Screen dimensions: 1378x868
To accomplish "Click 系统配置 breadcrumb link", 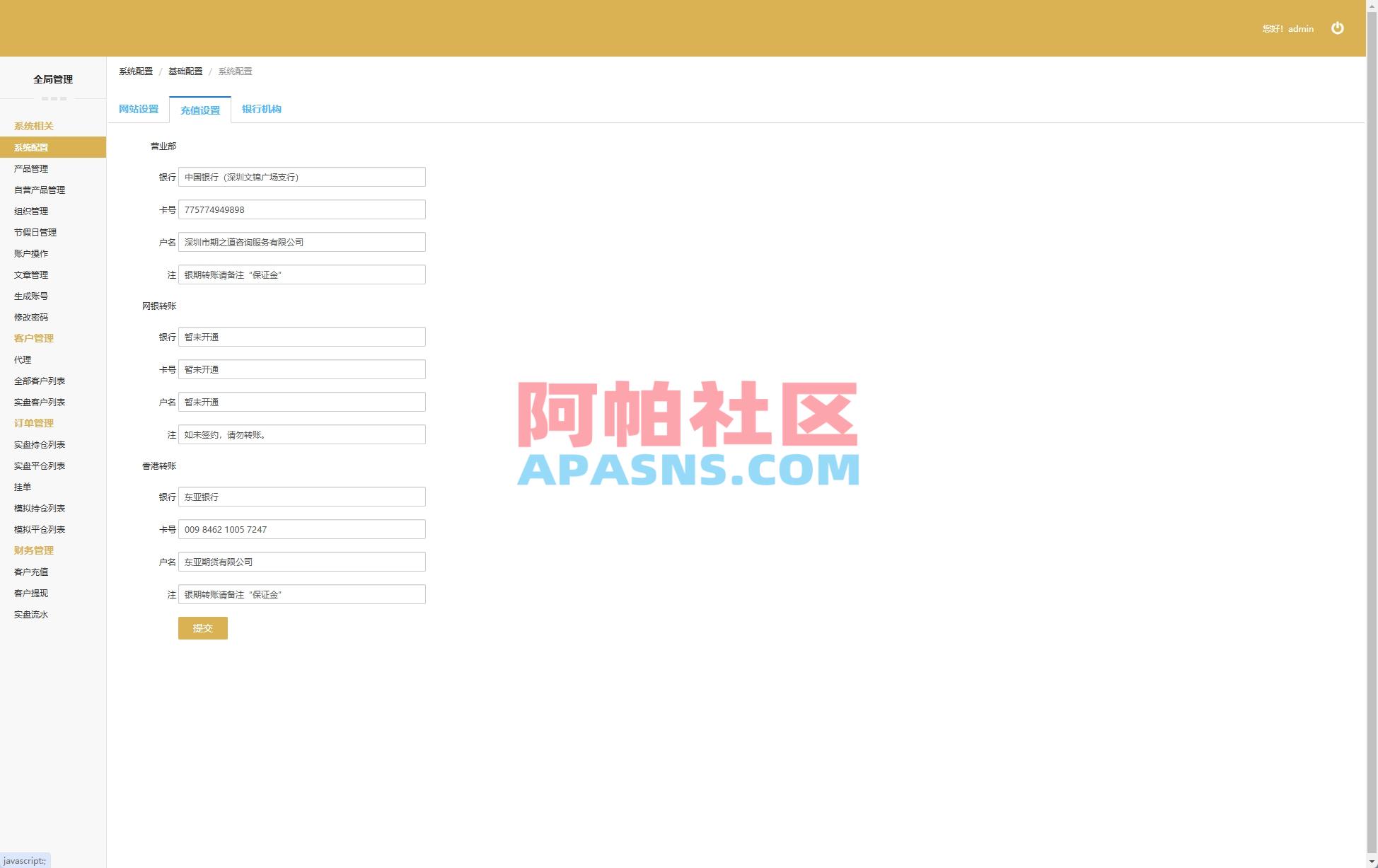I will [x=137, y=71].
